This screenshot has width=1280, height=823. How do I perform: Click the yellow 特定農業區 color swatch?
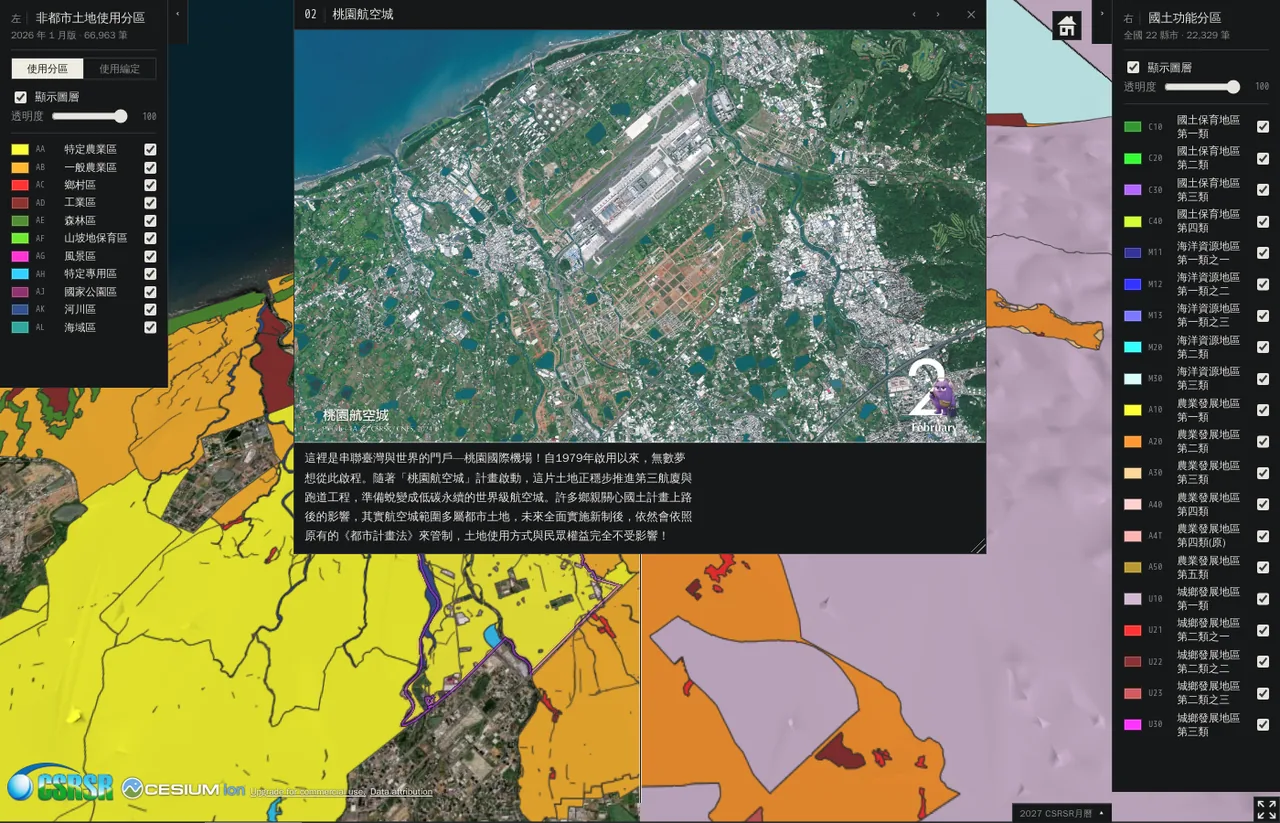[20, 149]
